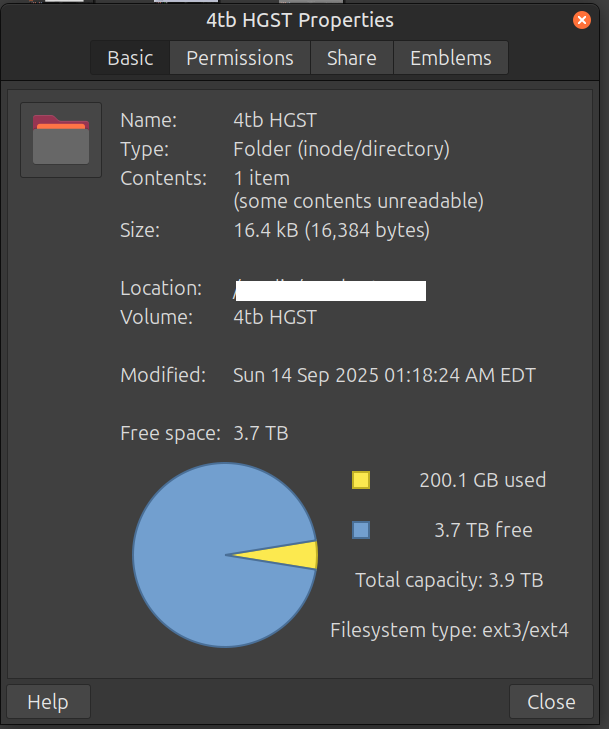This screenshot has width=609, height=729.
Task: Click the blue free-space legend swatch
Action: pos(361,530)
